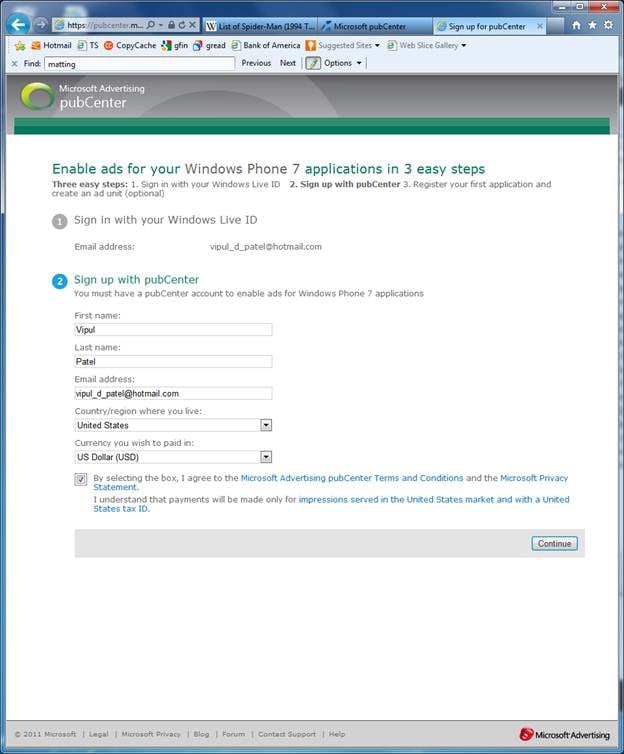Open the impressions served in United States link
This screenshot has height=754, width=624.
point(434,500)
